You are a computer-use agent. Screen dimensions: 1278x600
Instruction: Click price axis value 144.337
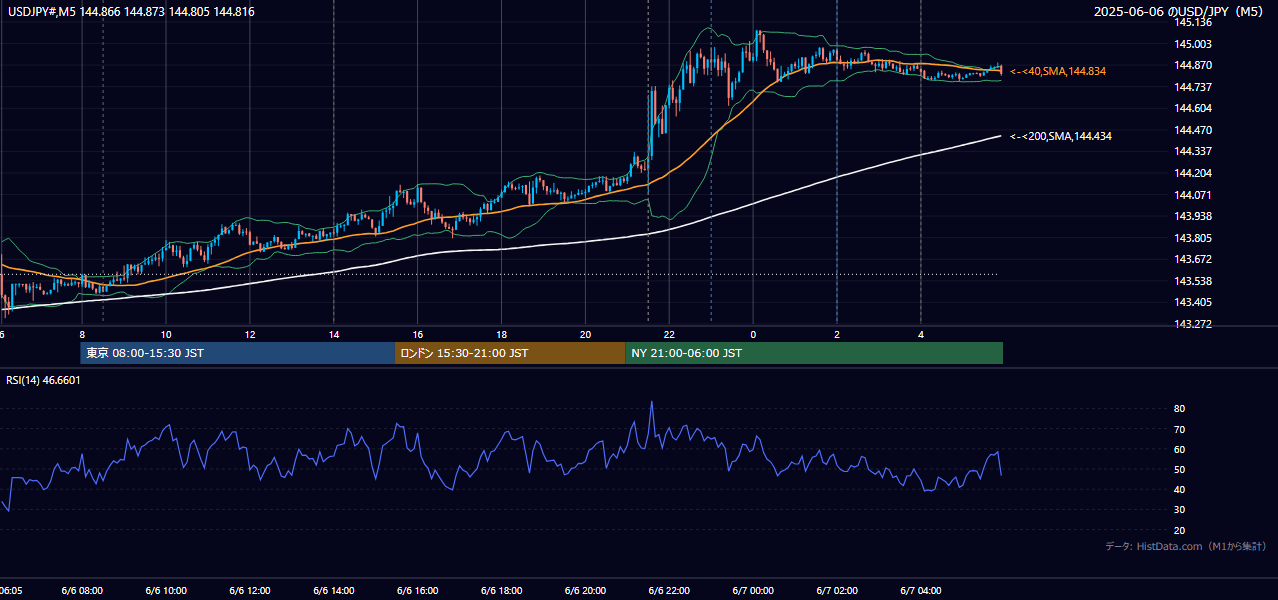1192,151
